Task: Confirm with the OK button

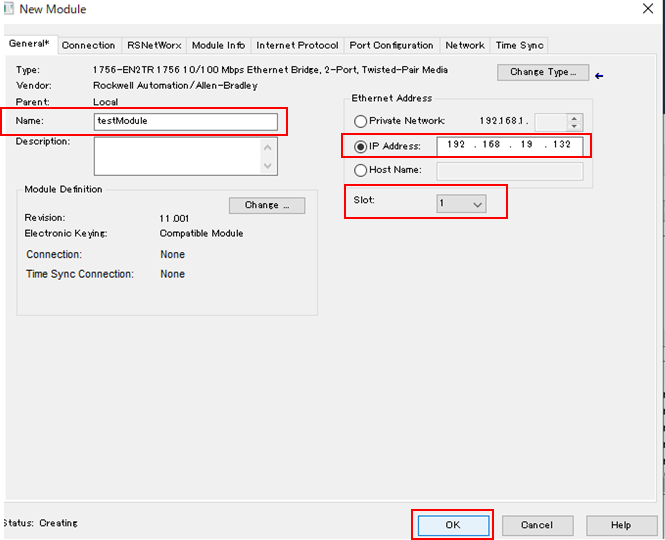Action: pos(452,524)
